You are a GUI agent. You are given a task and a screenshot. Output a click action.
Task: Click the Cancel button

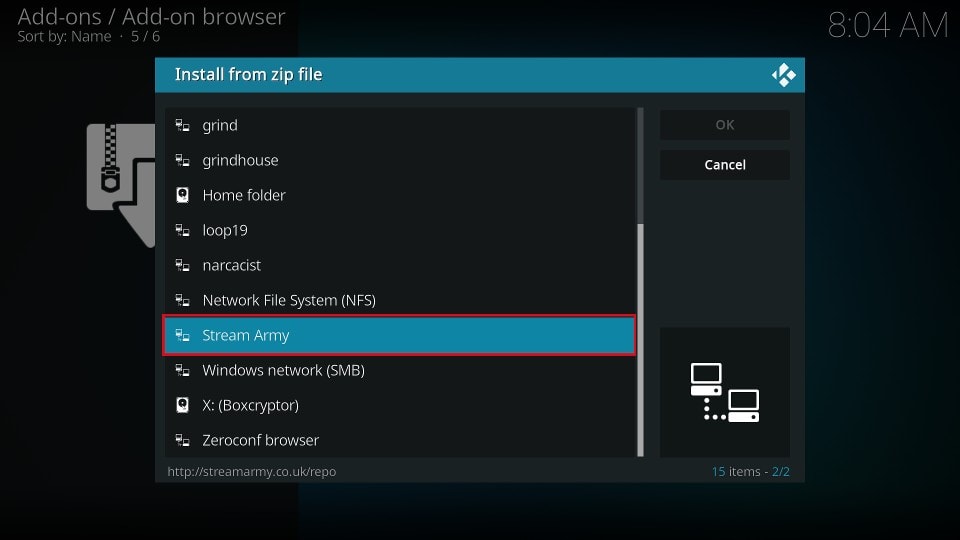(725, 165)
